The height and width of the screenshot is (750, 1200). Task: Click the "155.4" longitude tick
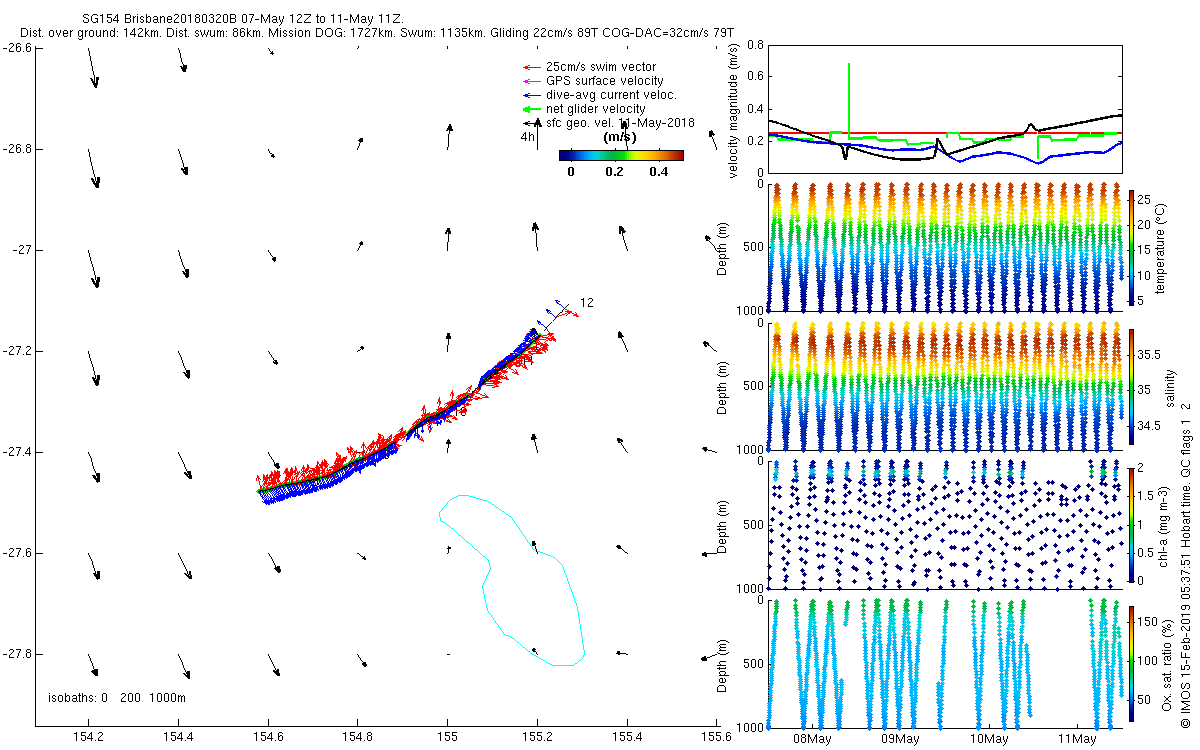point(626,739)
